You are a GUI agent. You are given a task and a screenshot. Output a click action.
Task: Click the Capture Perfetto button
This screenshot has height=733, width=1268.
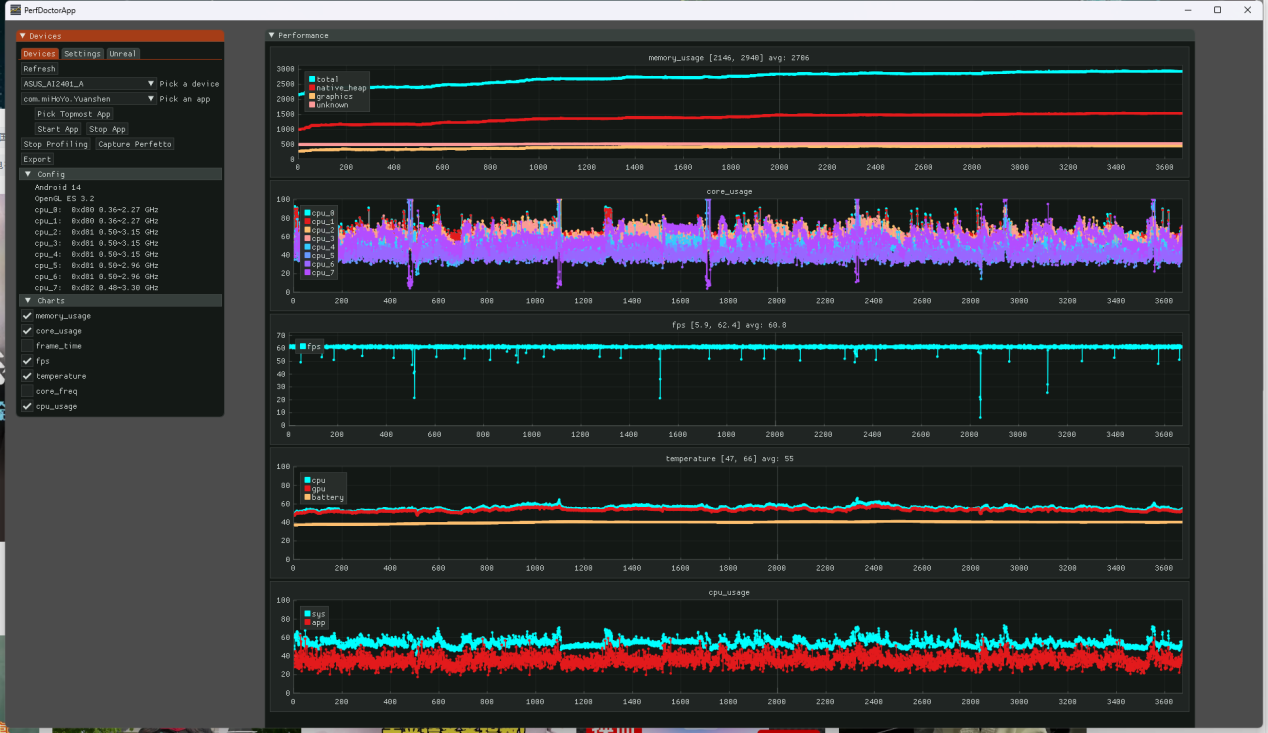(135, 144)
